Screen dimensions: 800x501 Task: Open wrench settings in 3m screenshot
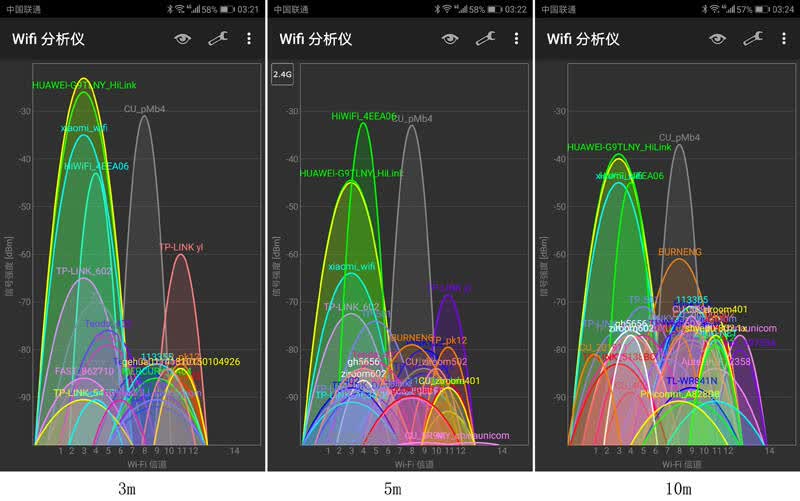(218, 38)
